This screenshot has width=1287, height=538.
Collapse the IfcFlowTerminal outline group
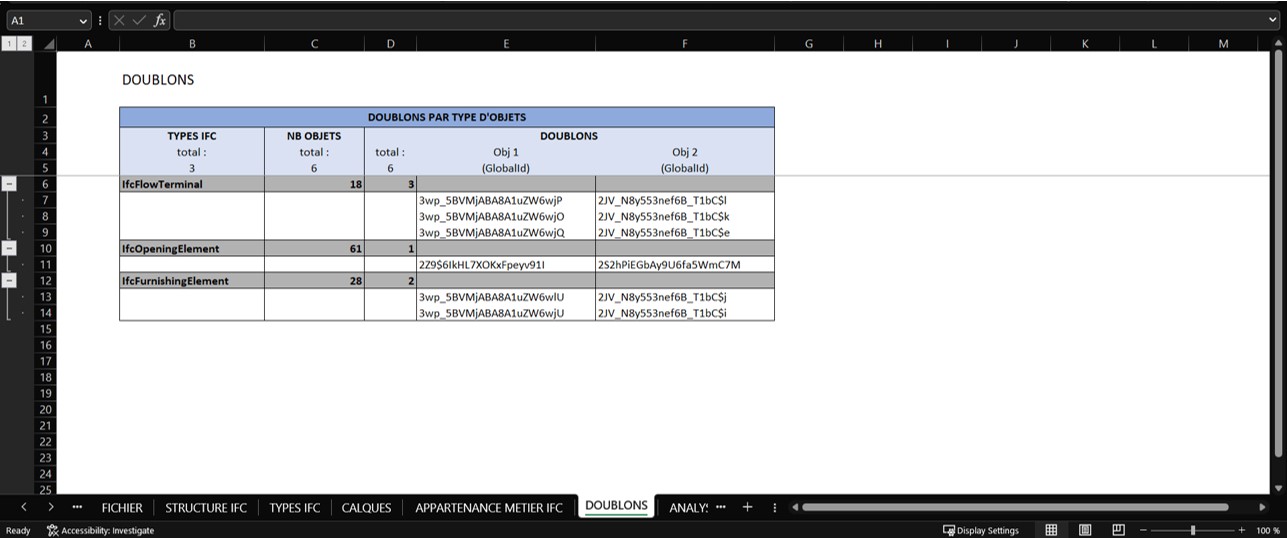tap(9, 184)
